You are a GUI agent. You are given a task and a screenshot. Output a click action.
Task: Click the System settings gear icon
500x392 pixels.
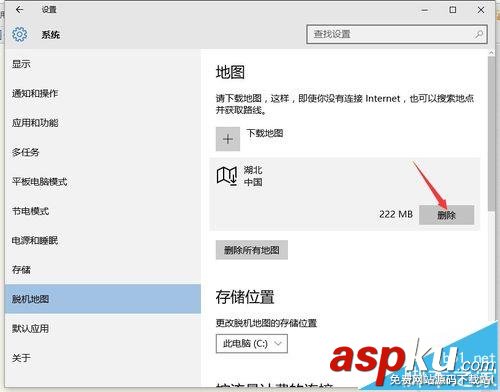point(20,34)
